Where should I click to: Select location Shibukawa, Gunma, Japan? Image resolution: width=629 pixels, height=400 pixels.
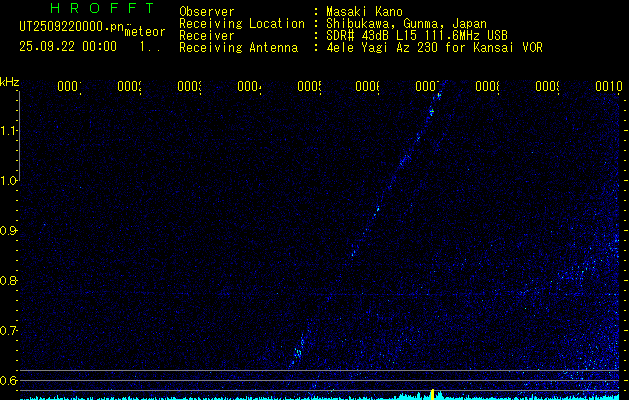[406, 24]
